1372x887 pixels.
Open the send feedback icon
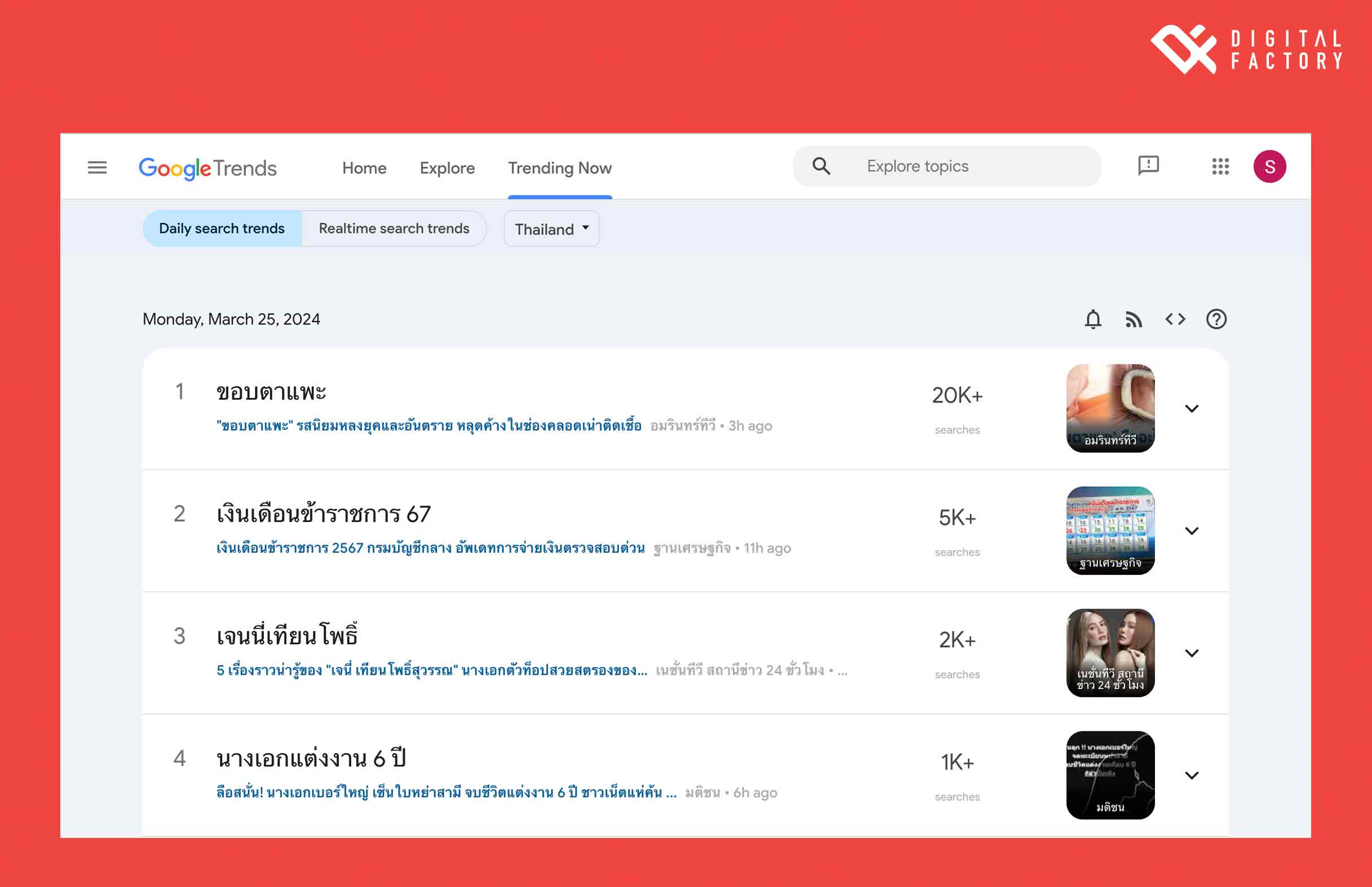coord(1148,166)
